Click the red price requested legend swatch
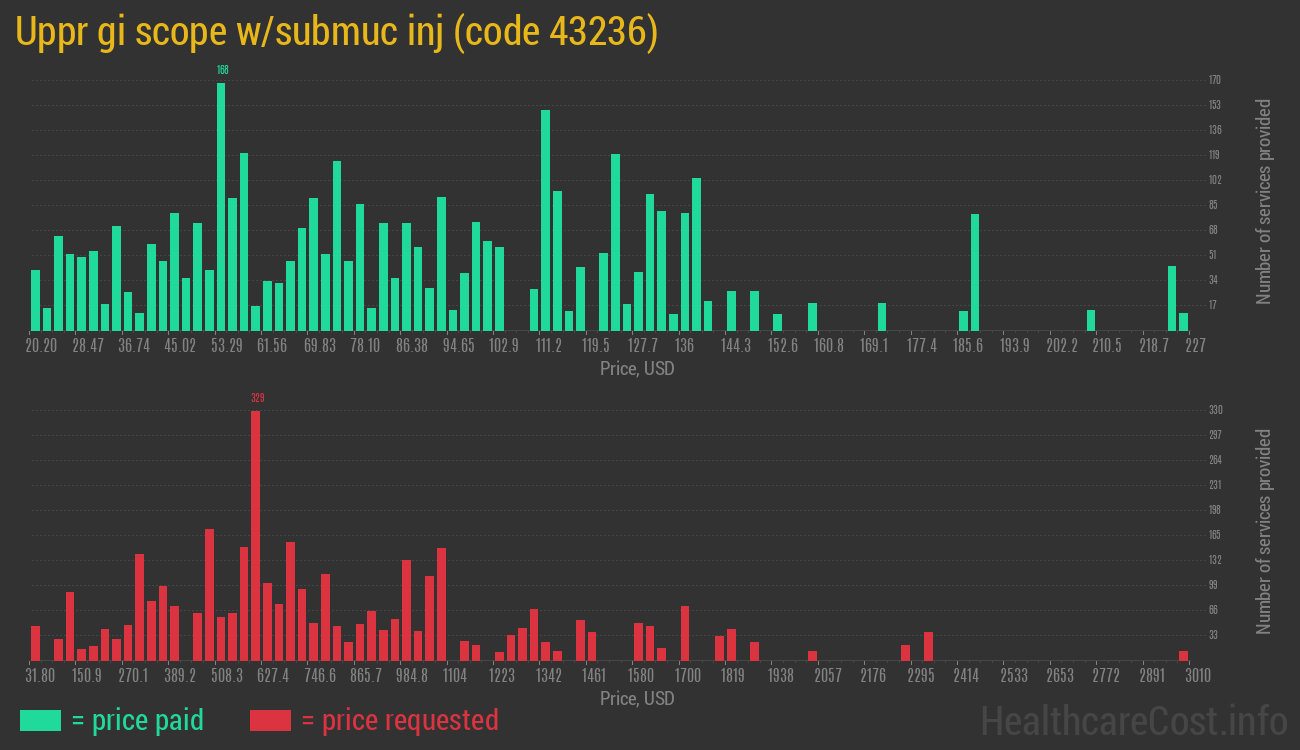The image size is (1300, 750). click(270, 720)
